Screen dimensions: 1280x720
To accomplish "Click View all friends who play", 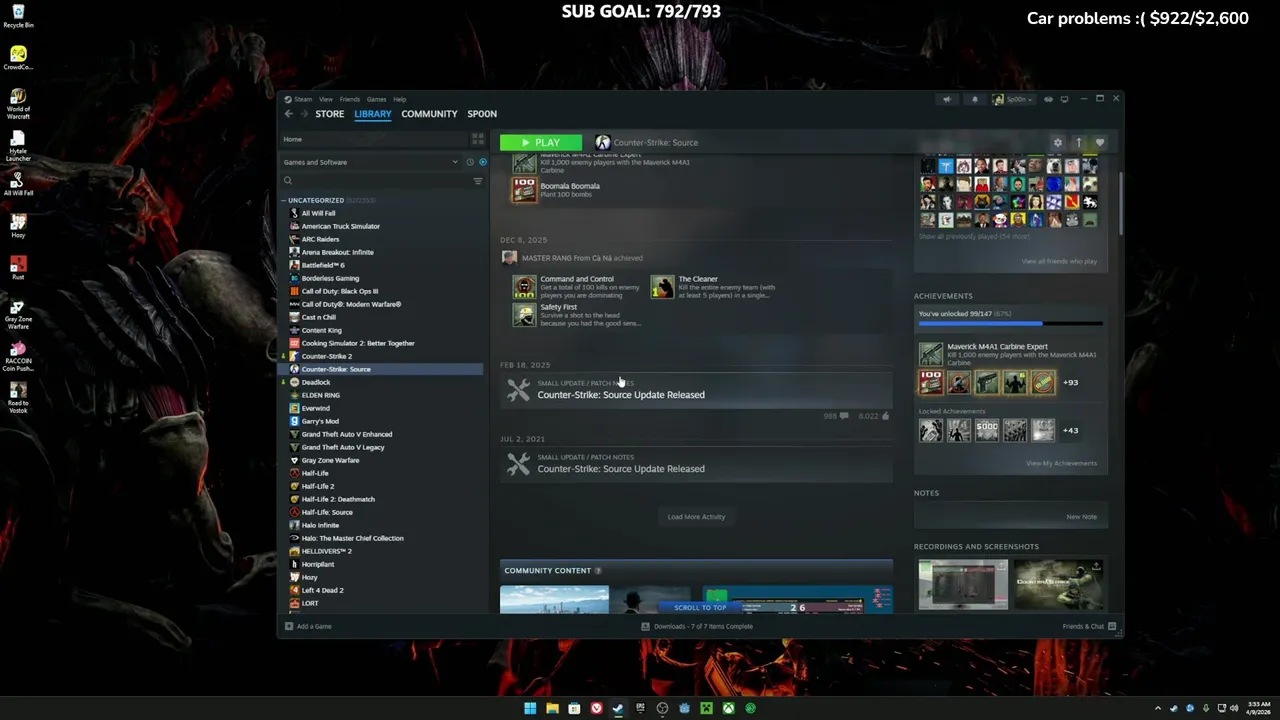I will 1059,261.
